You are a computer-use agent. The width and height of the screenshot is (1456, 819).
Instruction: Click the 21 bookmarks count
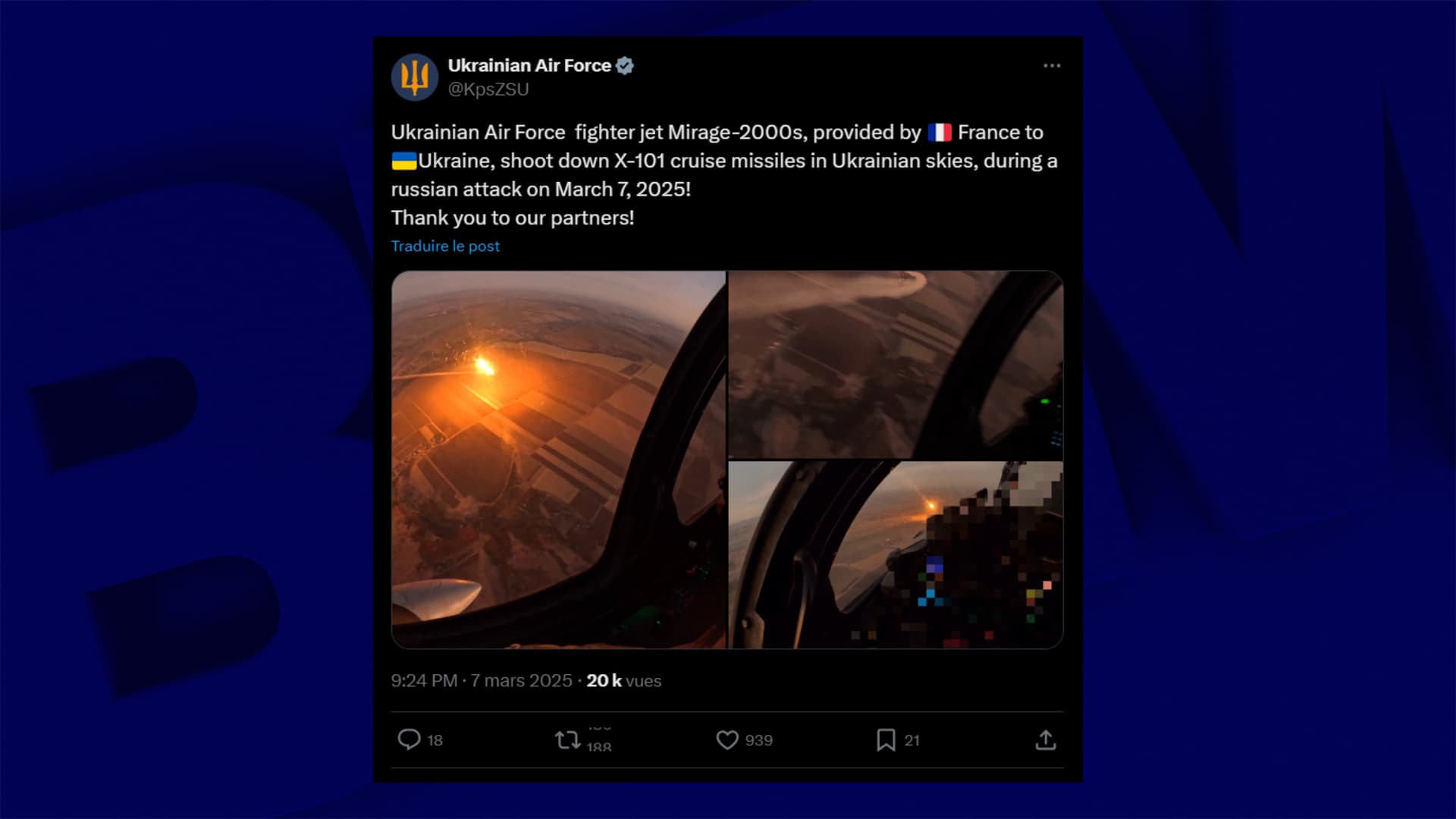tap(912, 740)
